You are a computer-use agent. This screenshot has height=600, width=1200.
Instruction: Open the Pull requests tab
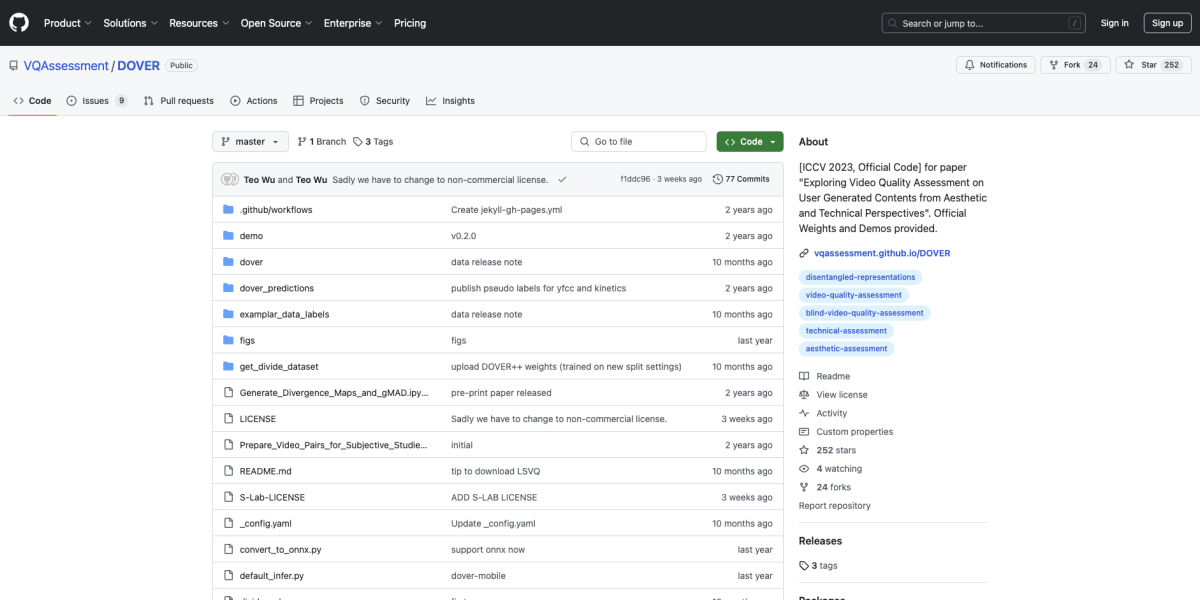[x=178, y=101]
